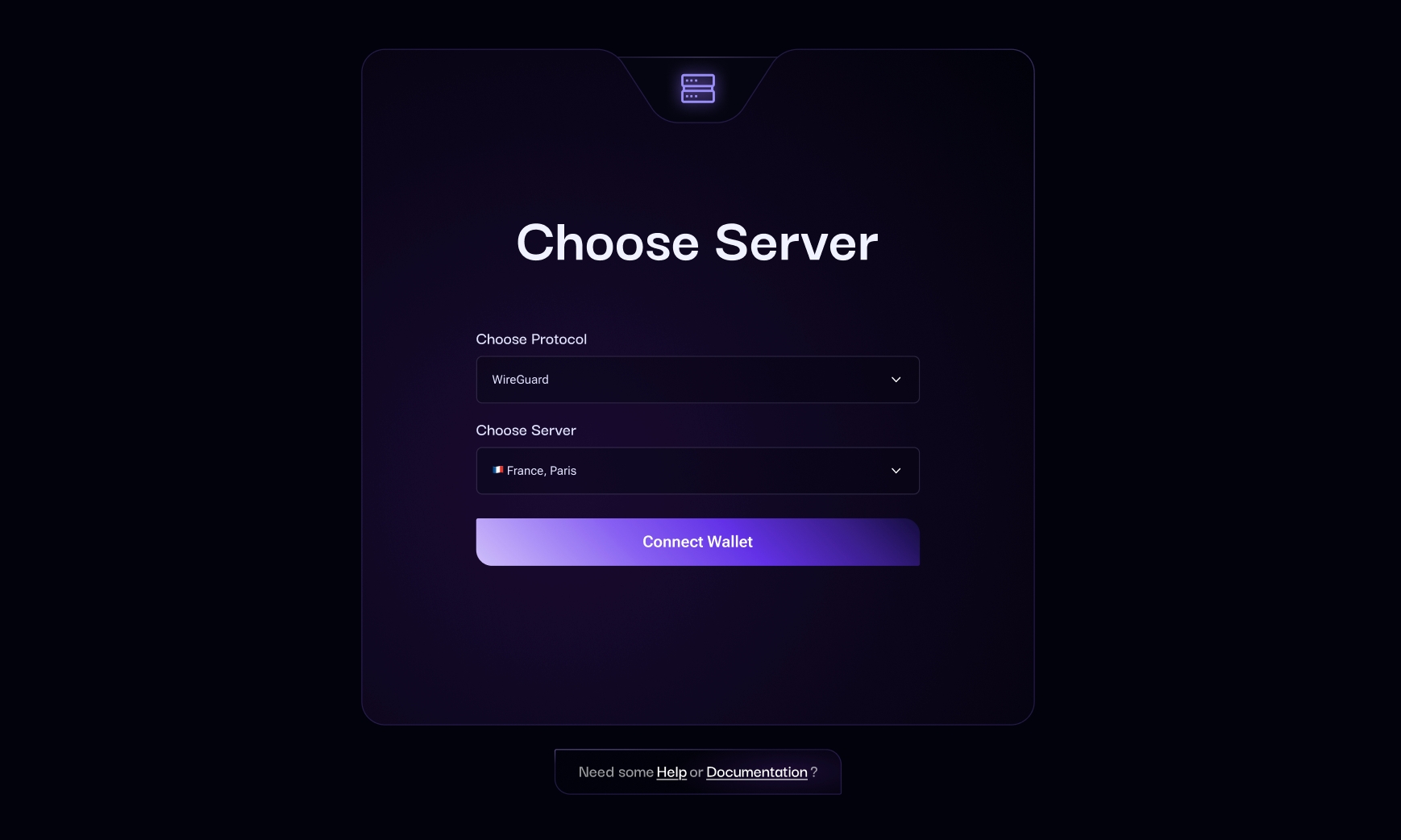Screen dimensions: 1401x840
Task: Click the word "or" between footer links
Action: click(696, 772)
